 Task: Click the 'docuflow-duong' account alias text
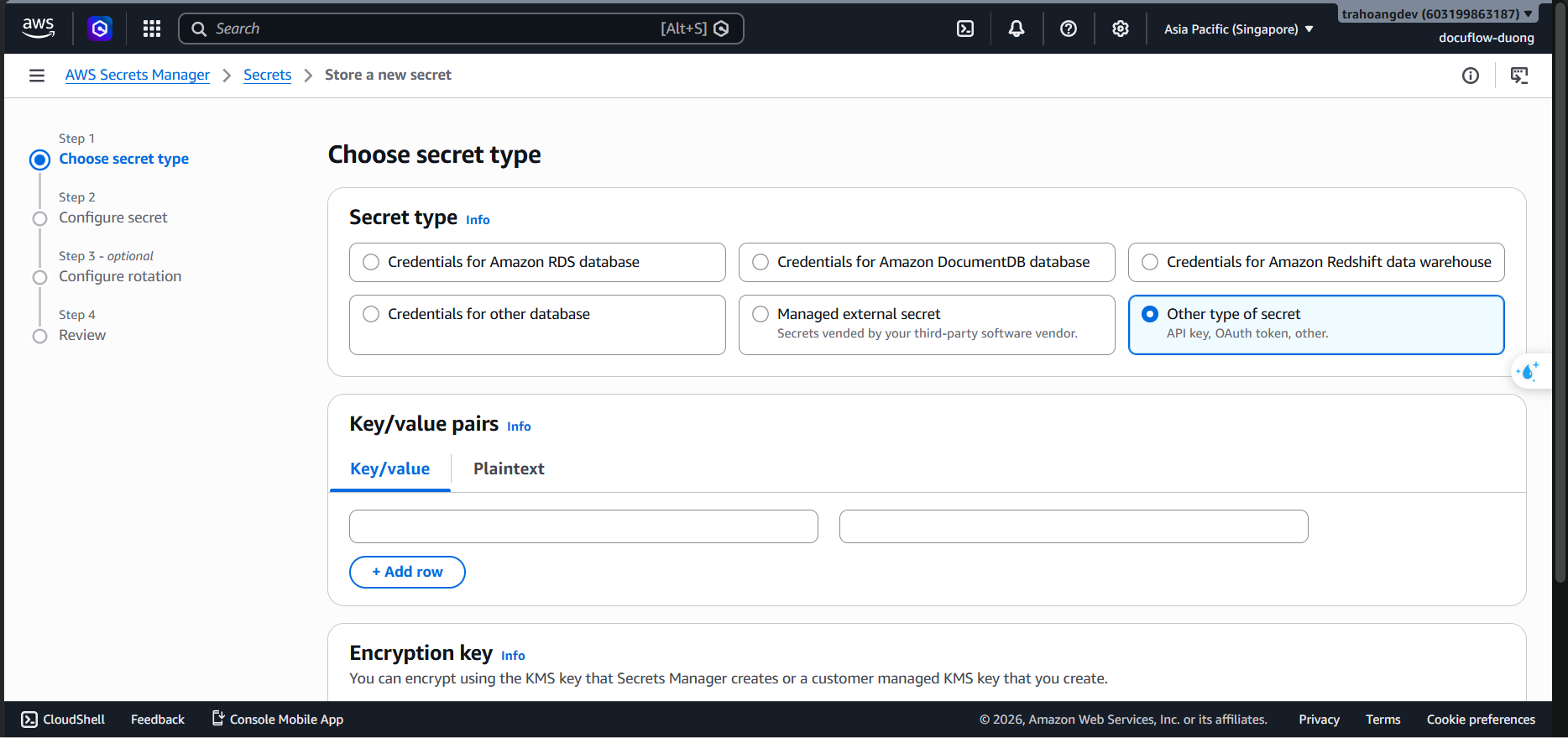tap(1486, 38)
